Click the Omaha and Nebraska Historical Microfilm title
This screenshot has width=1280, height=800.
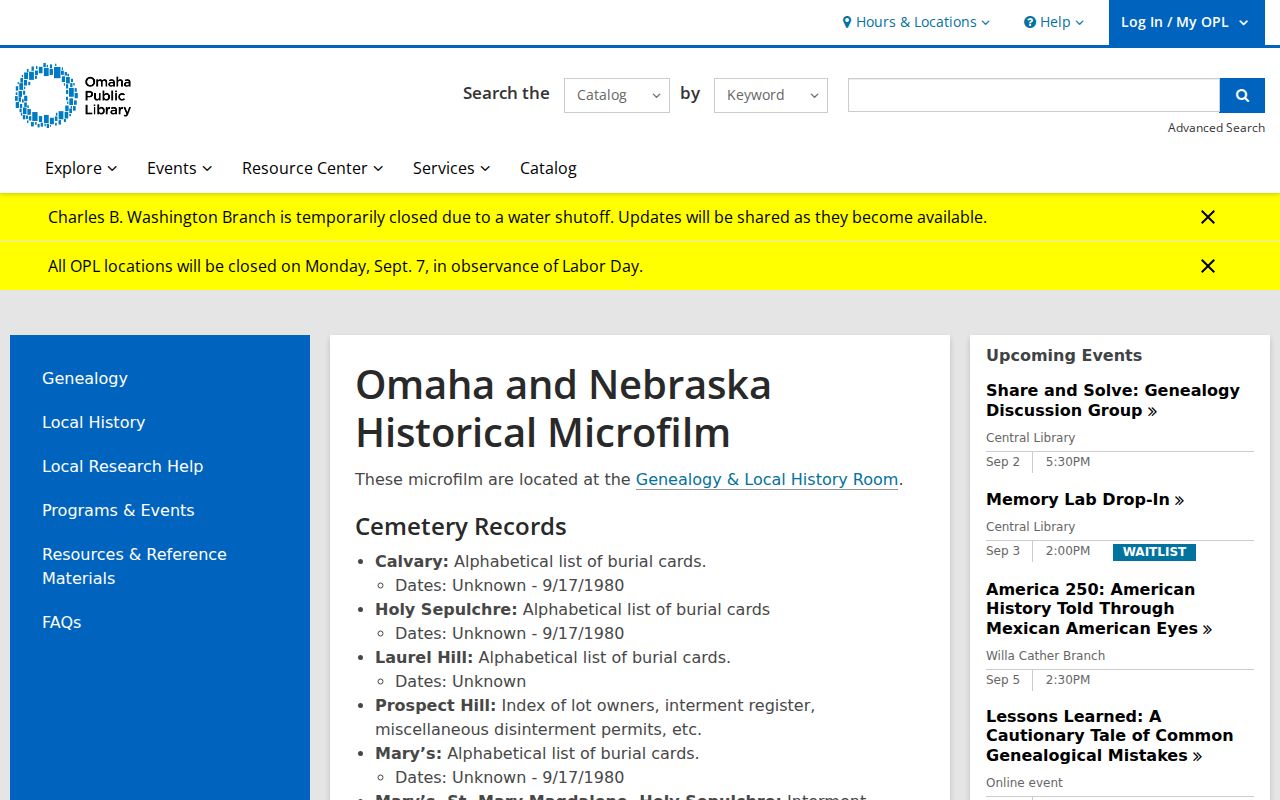coord(563,409)
